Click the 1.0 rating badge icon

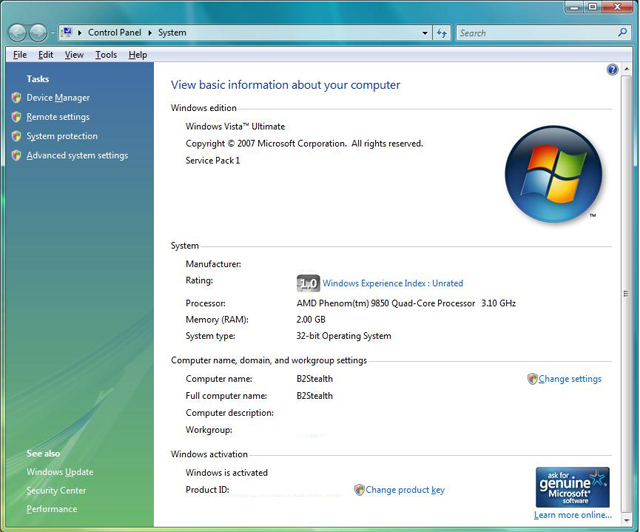coord(308,283)
